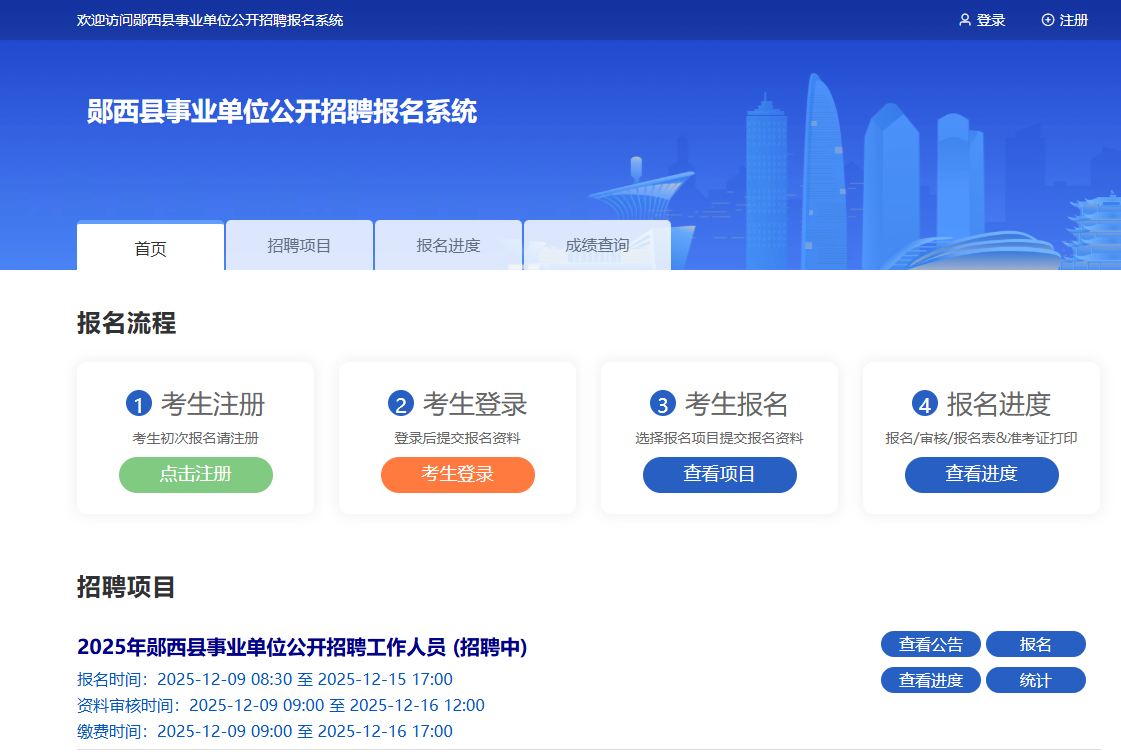Click the 统计 button for the recruitment project
Screen dimensions: 1121x754
click(x=1035, y=680)
